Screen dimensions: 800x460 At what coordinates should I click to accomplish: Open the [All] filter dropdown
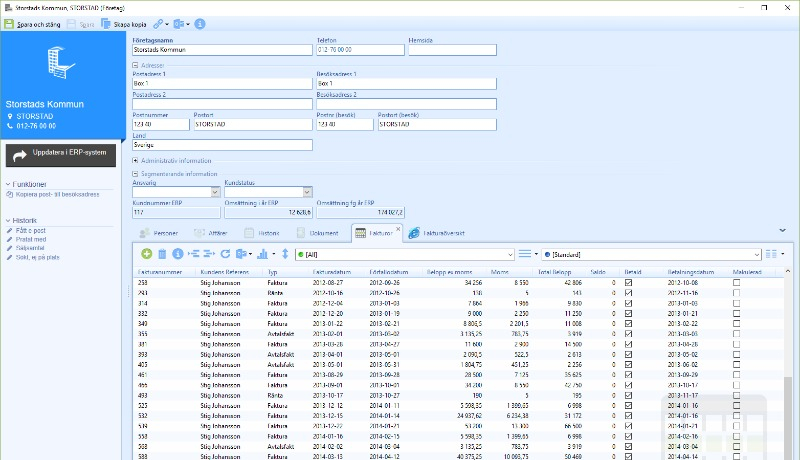click(510, 254)
